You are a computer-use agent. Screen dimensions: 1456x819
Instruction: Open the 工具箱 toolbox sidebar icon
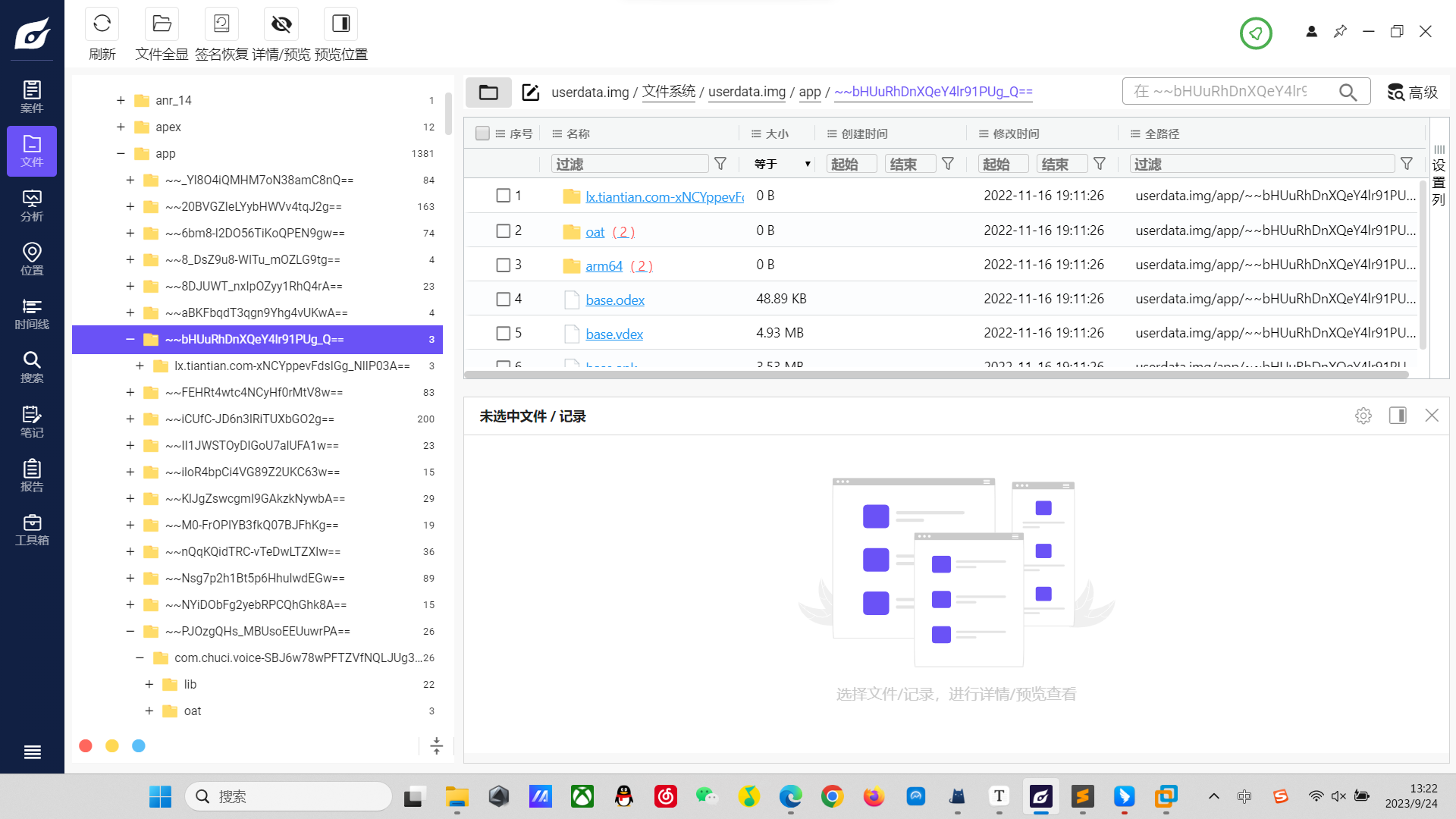click(x=32, y=529)
